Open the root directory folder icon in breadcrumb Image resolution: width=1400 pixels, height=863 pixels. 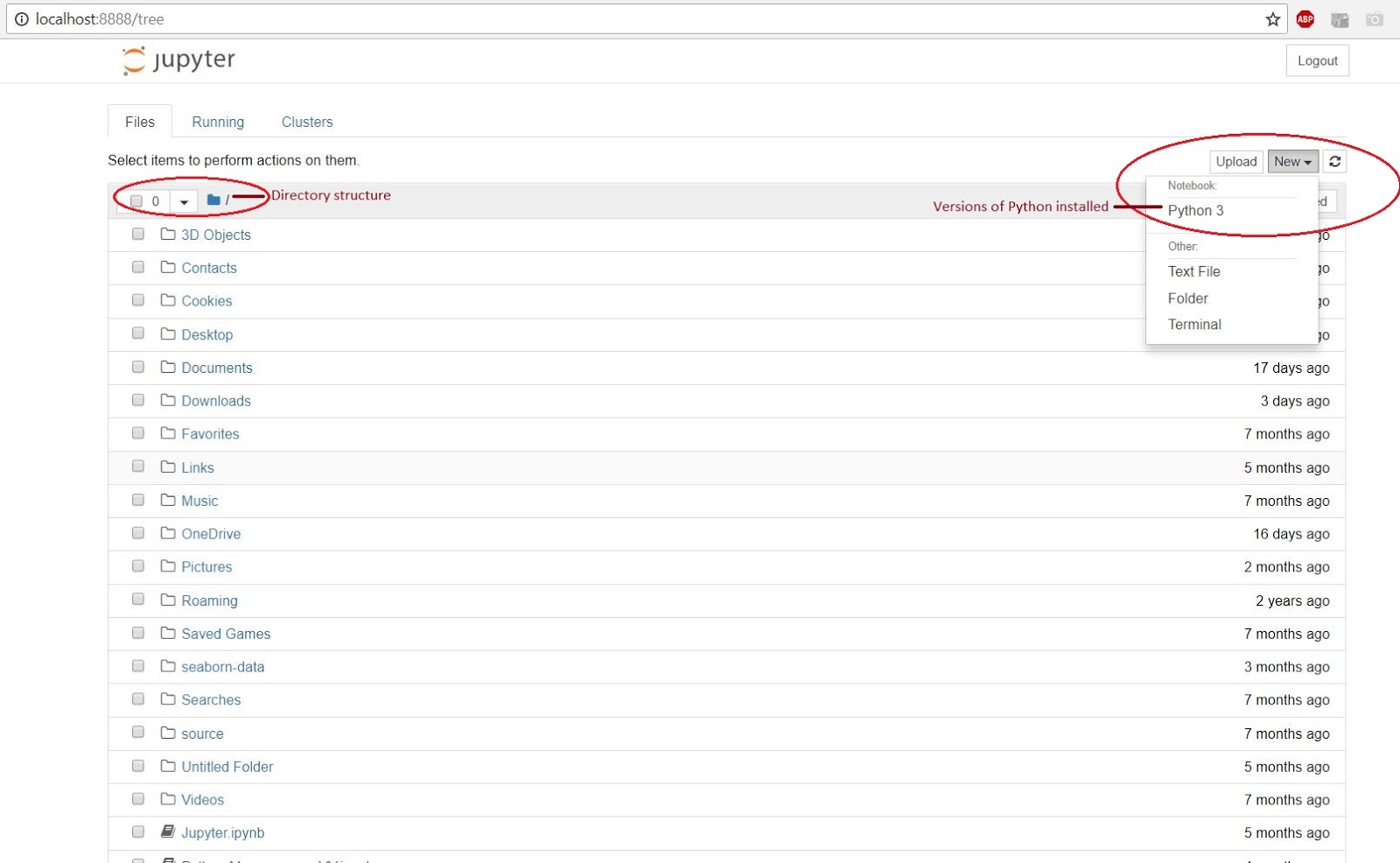[213, 200]
